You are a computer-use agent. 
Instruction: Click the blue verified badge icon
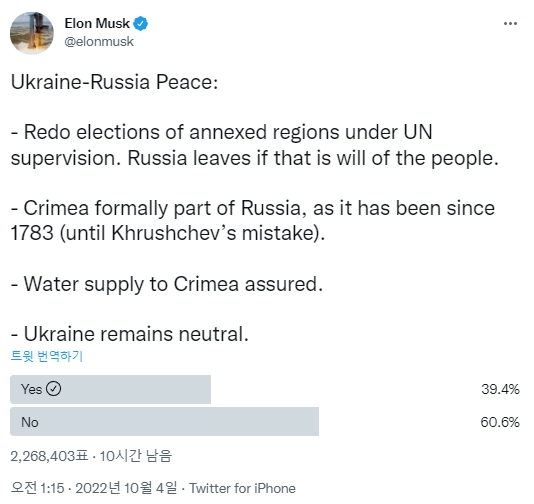[x=140, y=23]
